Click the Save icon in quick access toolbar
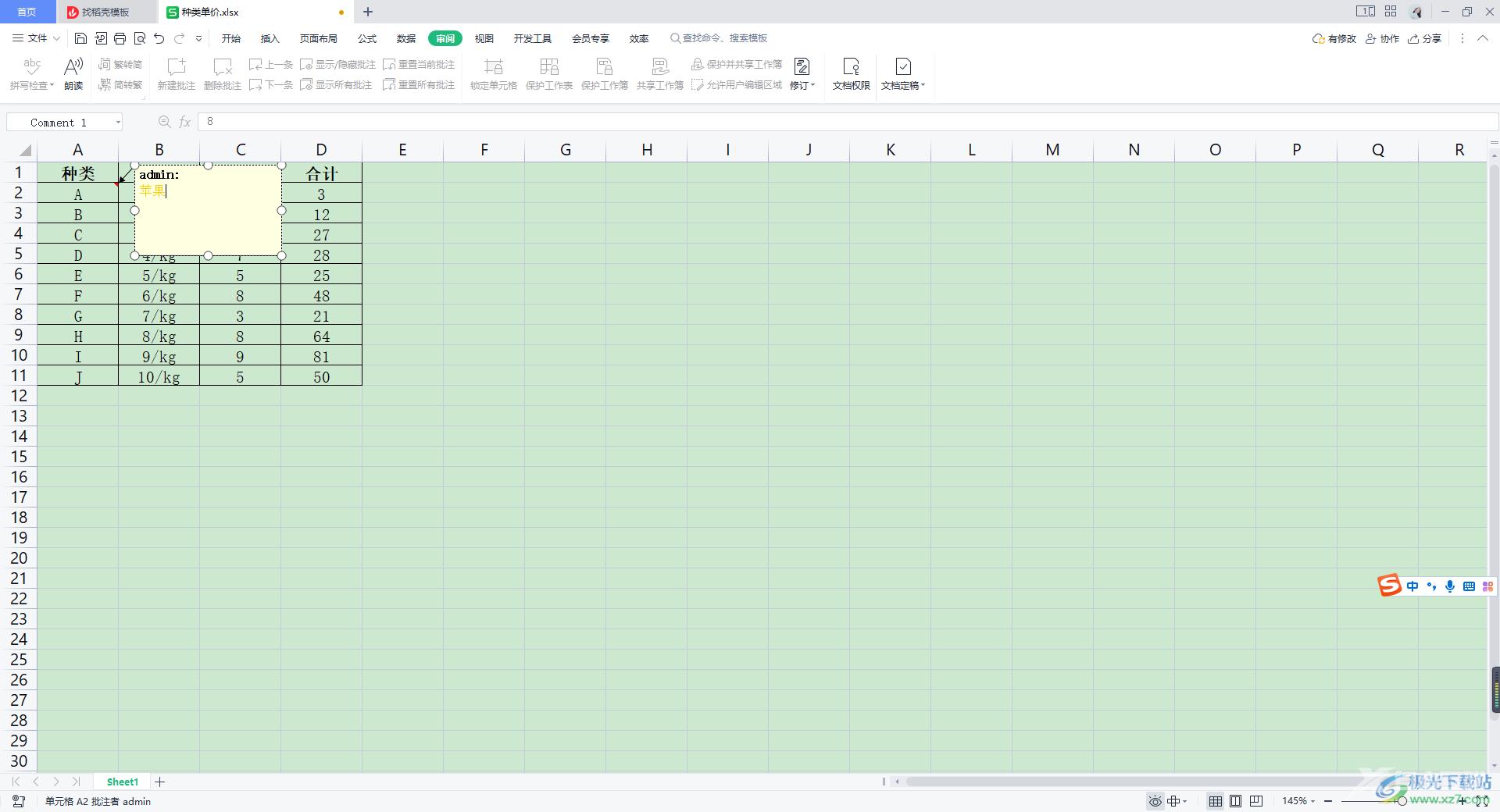This screenshot has width=1500, height=812. (x=80, y=38)
